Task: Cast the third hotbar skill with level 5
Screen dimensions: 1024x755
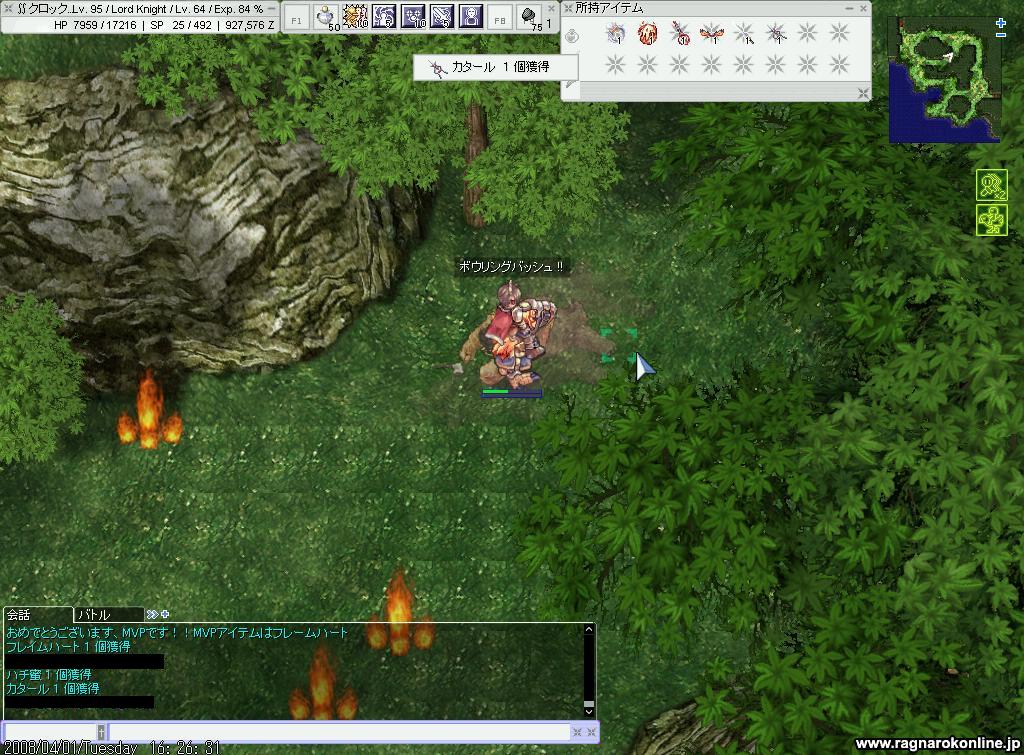Action: click(x=384, y=17)
